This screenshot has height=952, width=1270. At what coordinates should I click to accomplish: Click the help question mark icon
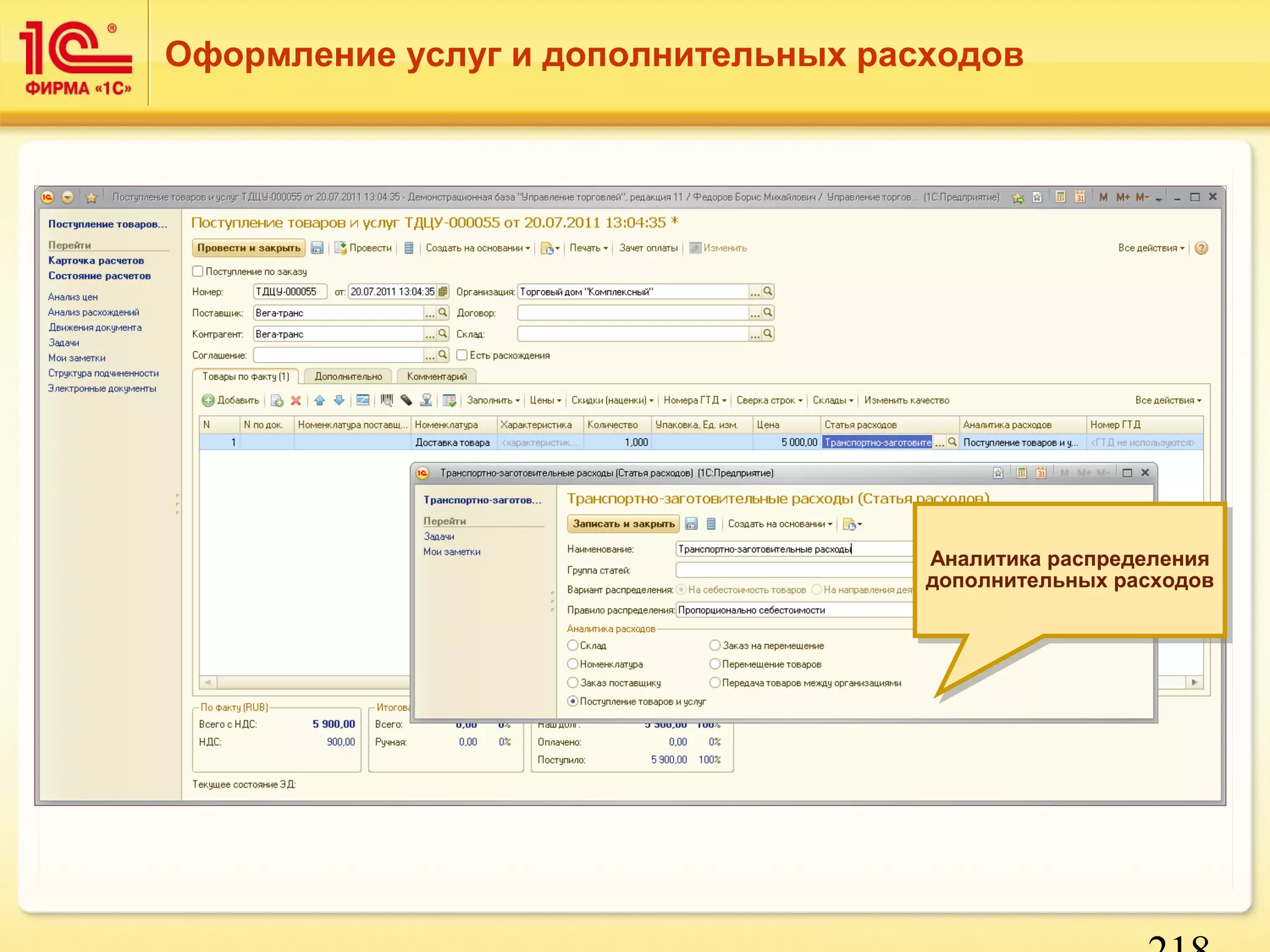[x=1201, y=248]
